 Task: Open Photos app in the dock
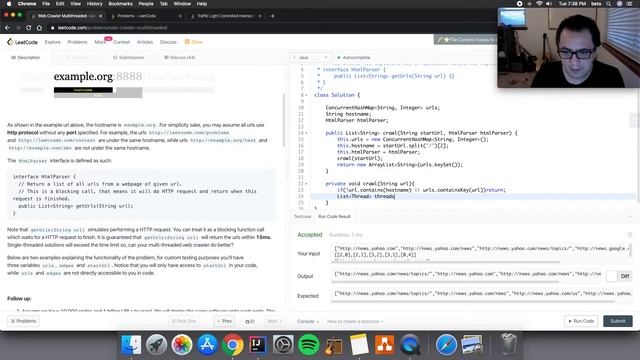(182, 345)
